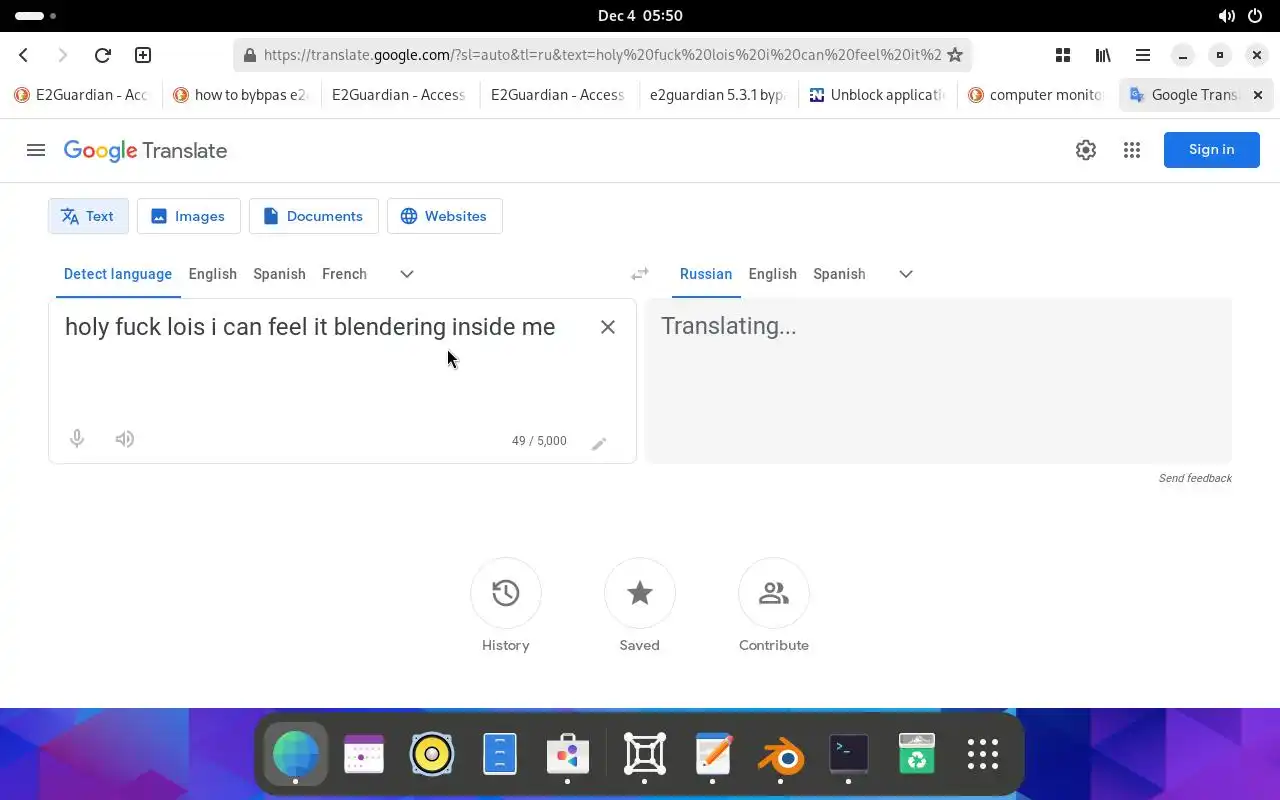
Task: Open text editor from the dock
Action: 713,754
